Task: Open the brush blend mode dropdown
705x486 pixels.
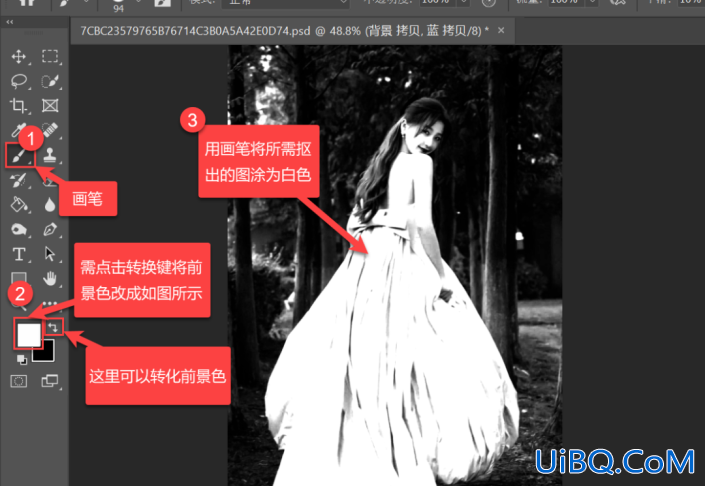Action: click(x=286, y=3)
